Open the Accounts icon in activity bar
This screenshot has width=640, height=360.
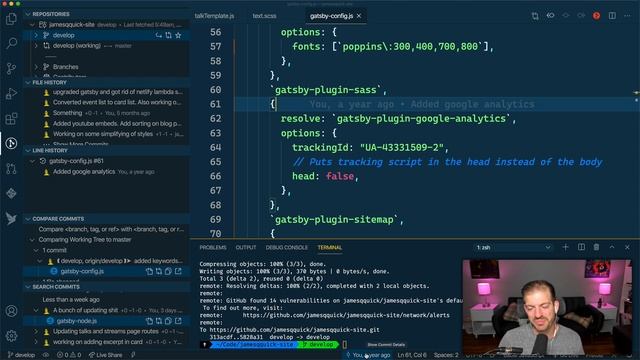(x=11, y=311)
